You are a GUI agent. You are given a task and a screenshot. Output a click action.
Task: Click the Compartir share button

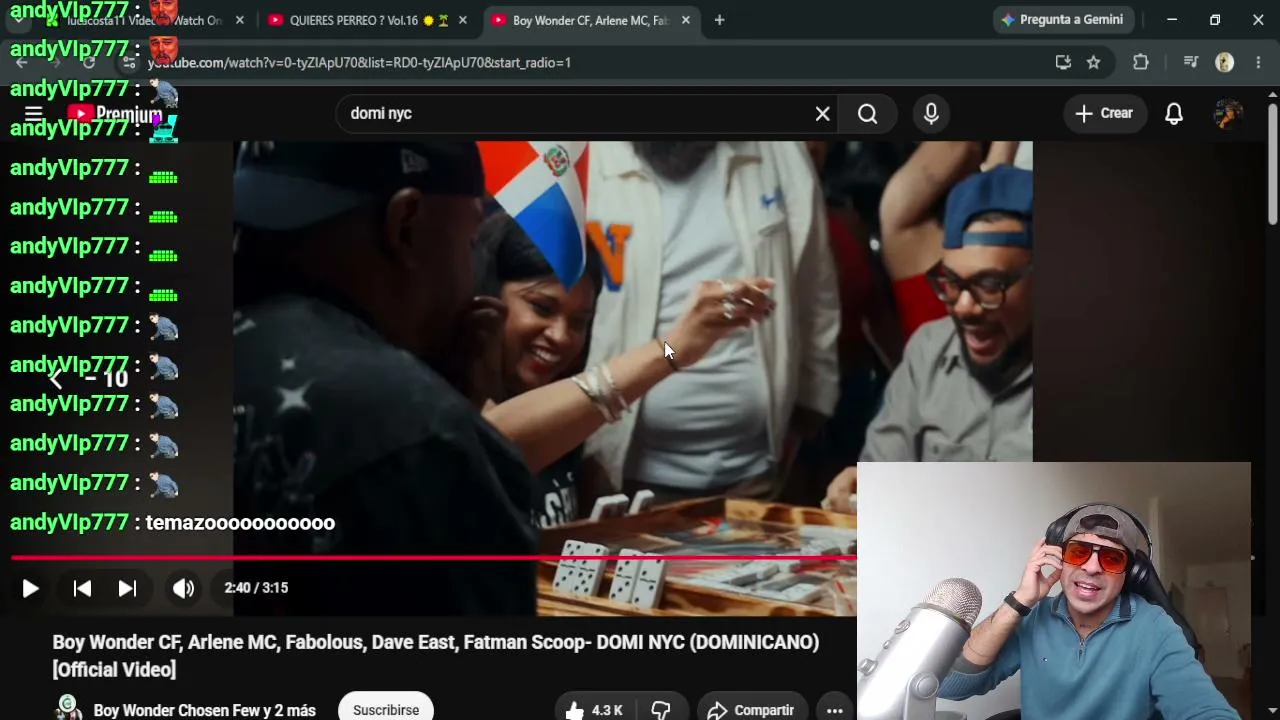(752, 709)
